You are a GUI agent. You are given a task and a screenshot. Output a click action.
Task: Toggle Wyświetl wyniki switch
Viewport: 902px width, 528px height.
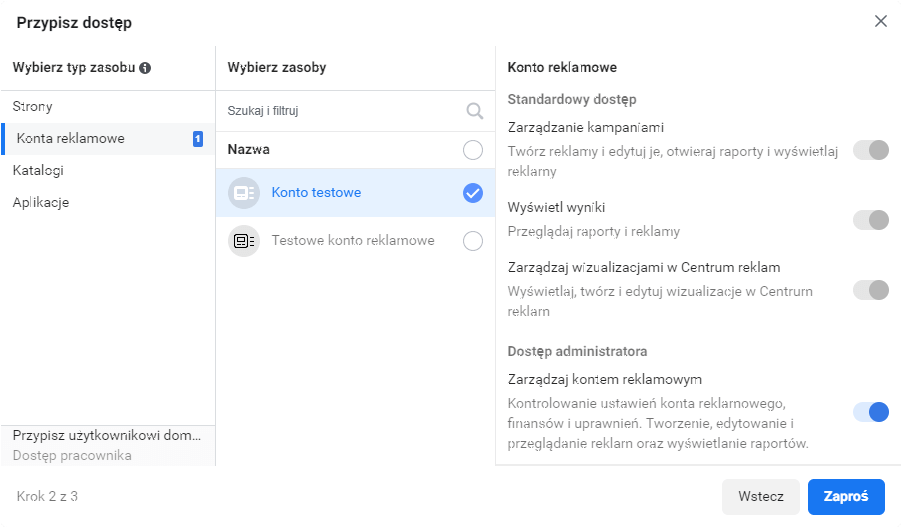pyautogui.click(x=870, y=220)
